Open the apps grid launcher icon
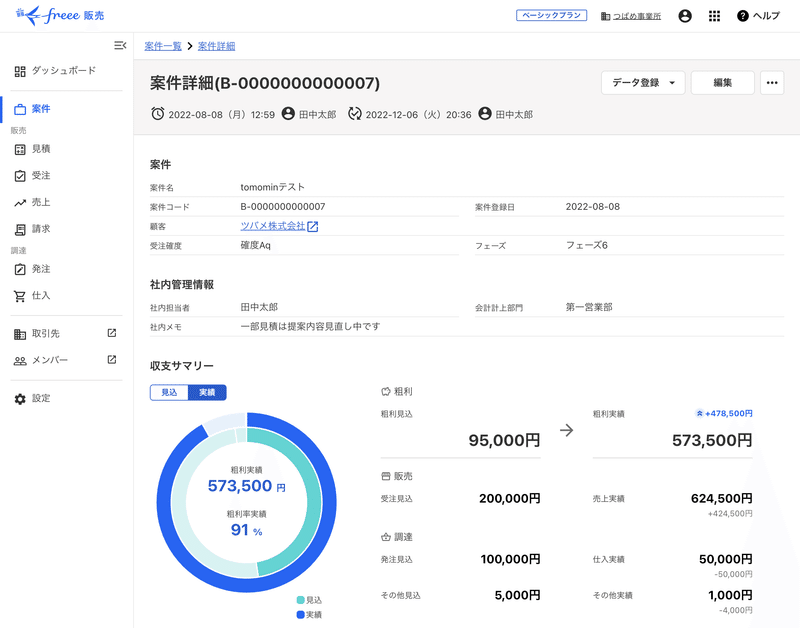800x628 pixels. 714,16
